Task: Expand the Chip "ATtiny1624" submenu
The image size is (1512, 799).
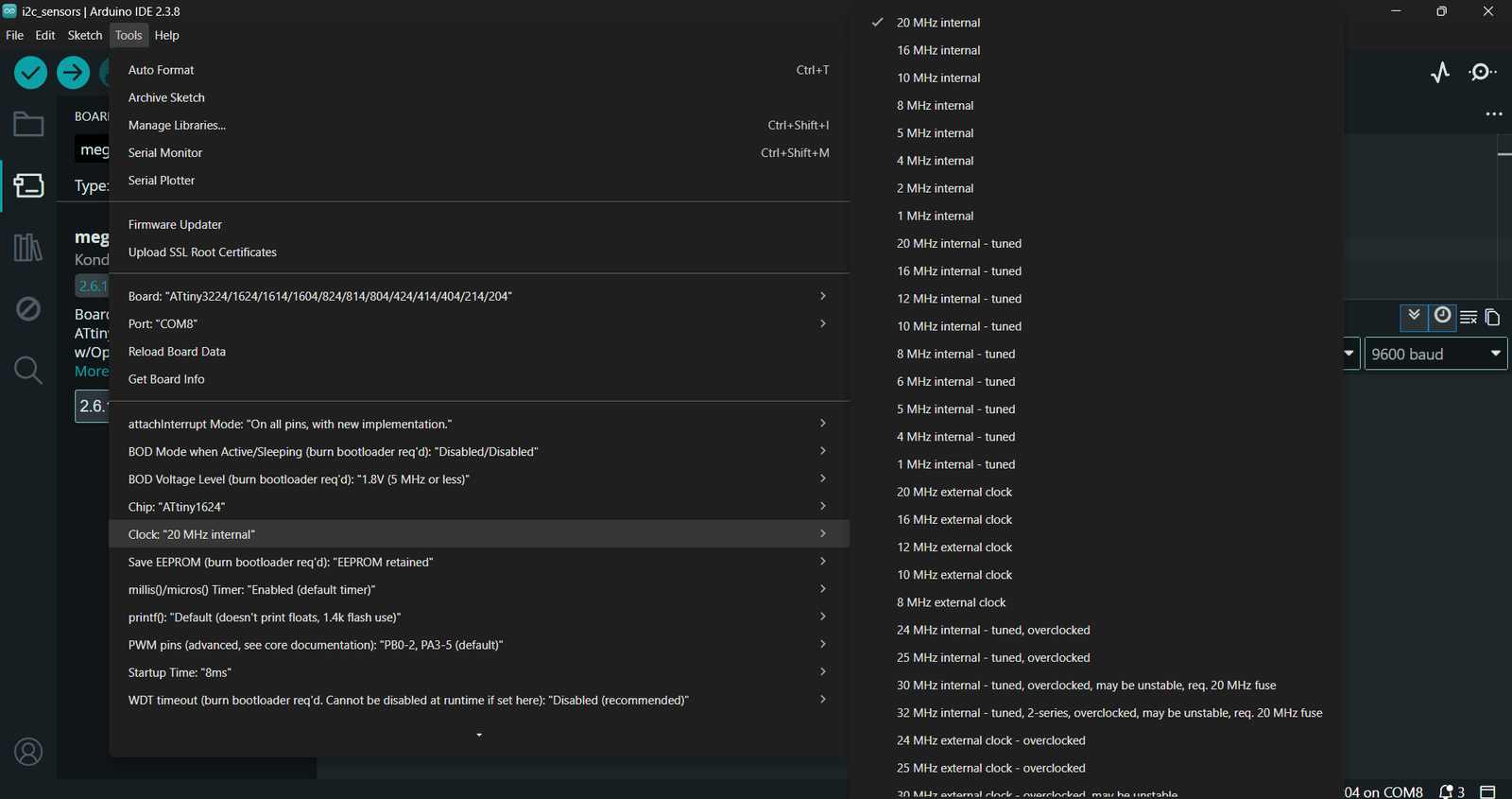Action: (479, 507)
